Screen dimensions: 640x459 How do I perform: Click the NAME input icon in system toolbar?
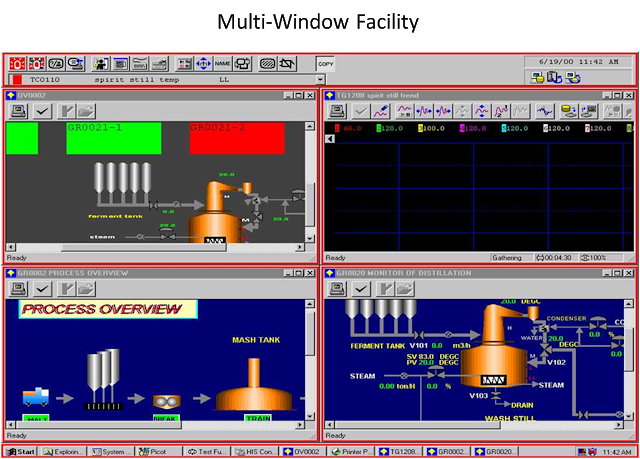222,63
